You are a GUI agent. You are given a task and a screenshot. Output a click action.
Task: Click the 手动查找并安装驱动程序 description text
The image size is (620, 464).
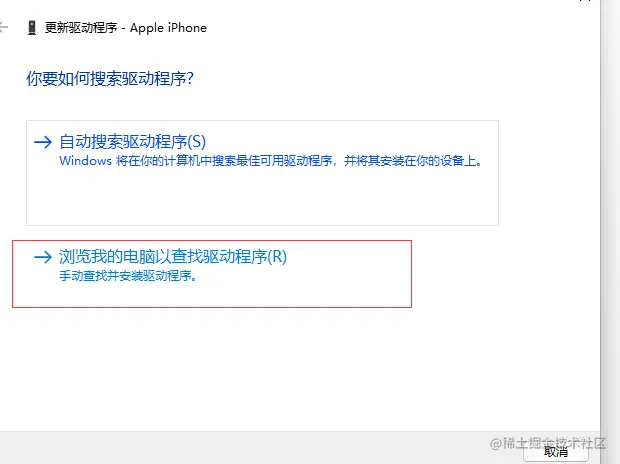[128, 276]
